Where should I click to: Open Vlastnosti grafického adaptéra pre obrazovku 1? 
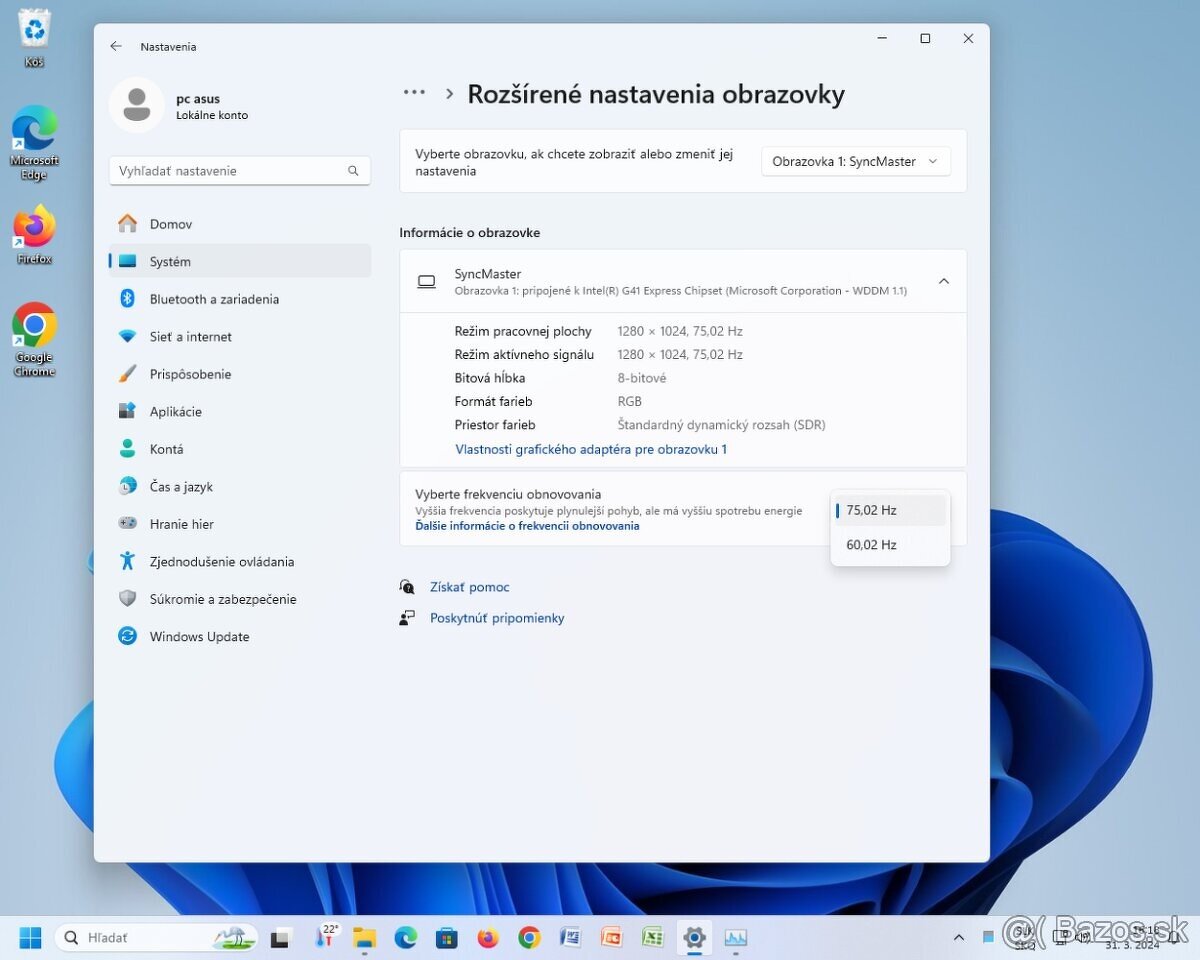coord(590,449)
